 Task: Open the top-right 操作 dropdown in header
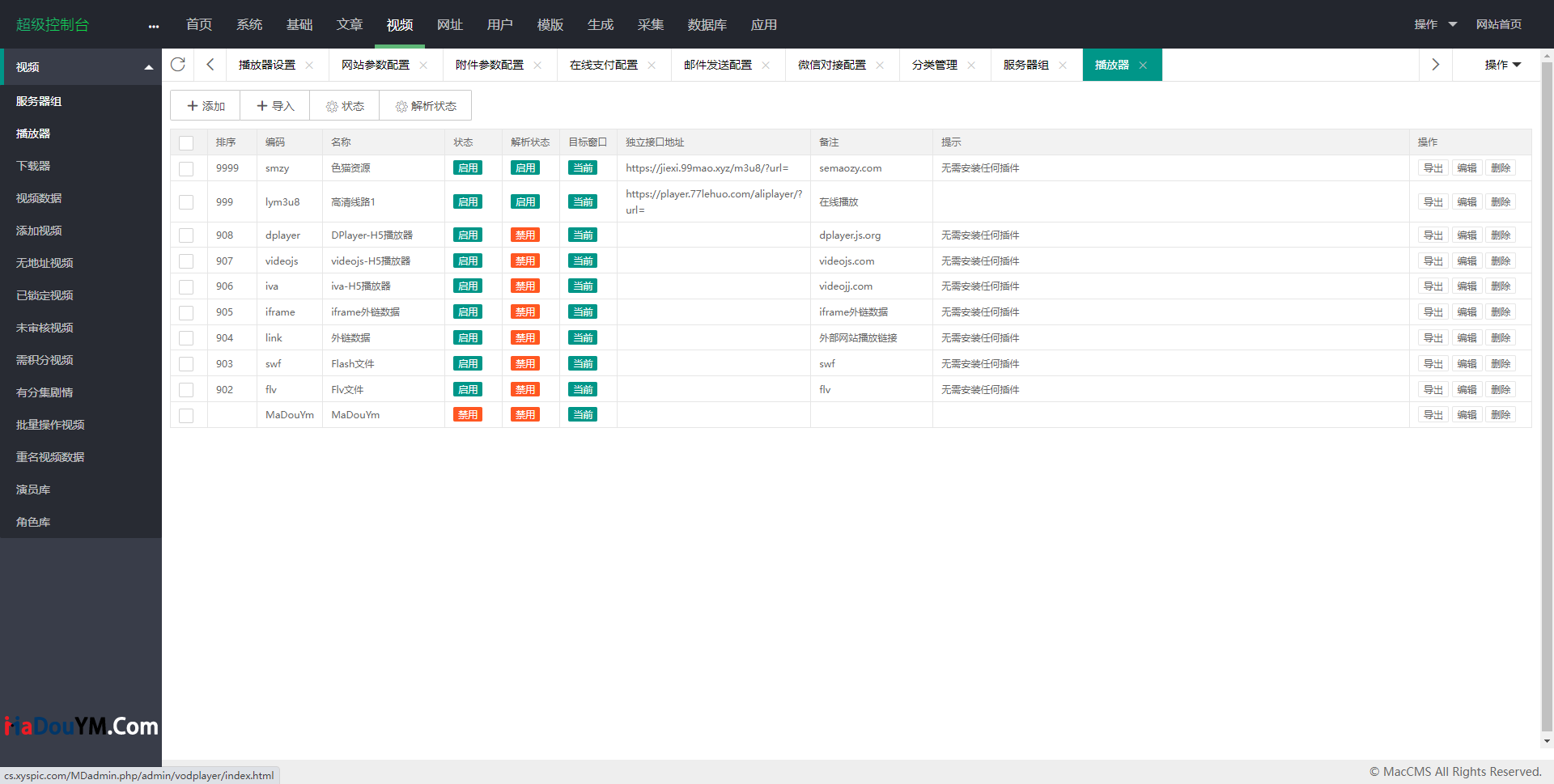click(1435, 24)
